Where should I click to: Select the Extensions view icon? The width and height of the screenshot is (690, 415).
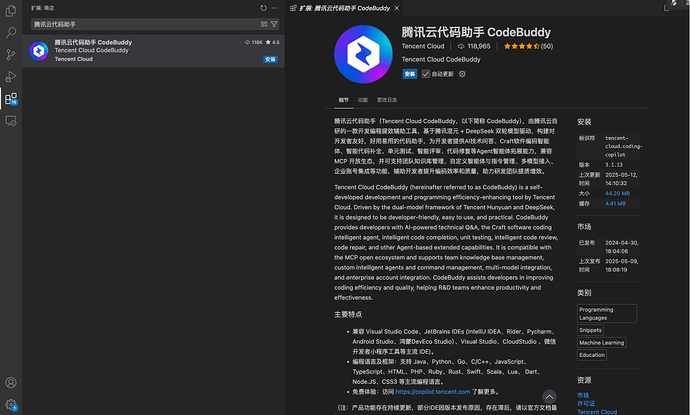[11, 99]
